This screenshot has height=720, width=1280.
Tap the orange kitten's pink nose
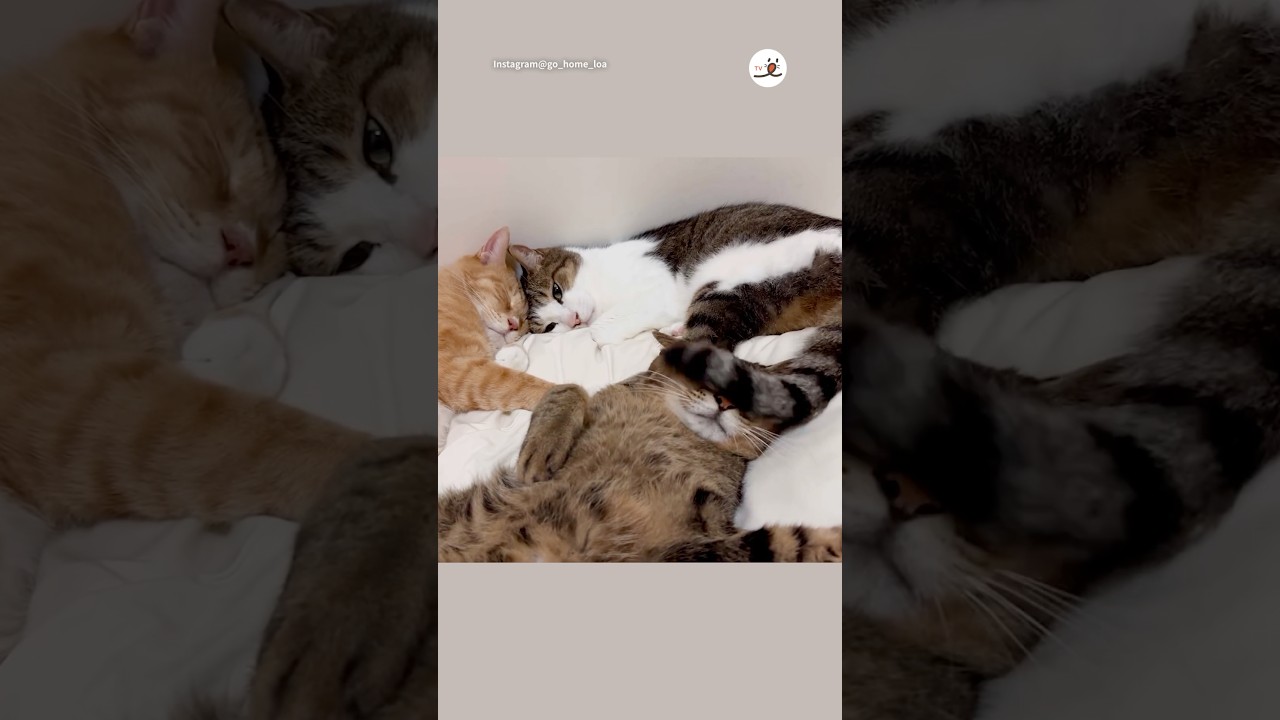click(x=513, y=324)
